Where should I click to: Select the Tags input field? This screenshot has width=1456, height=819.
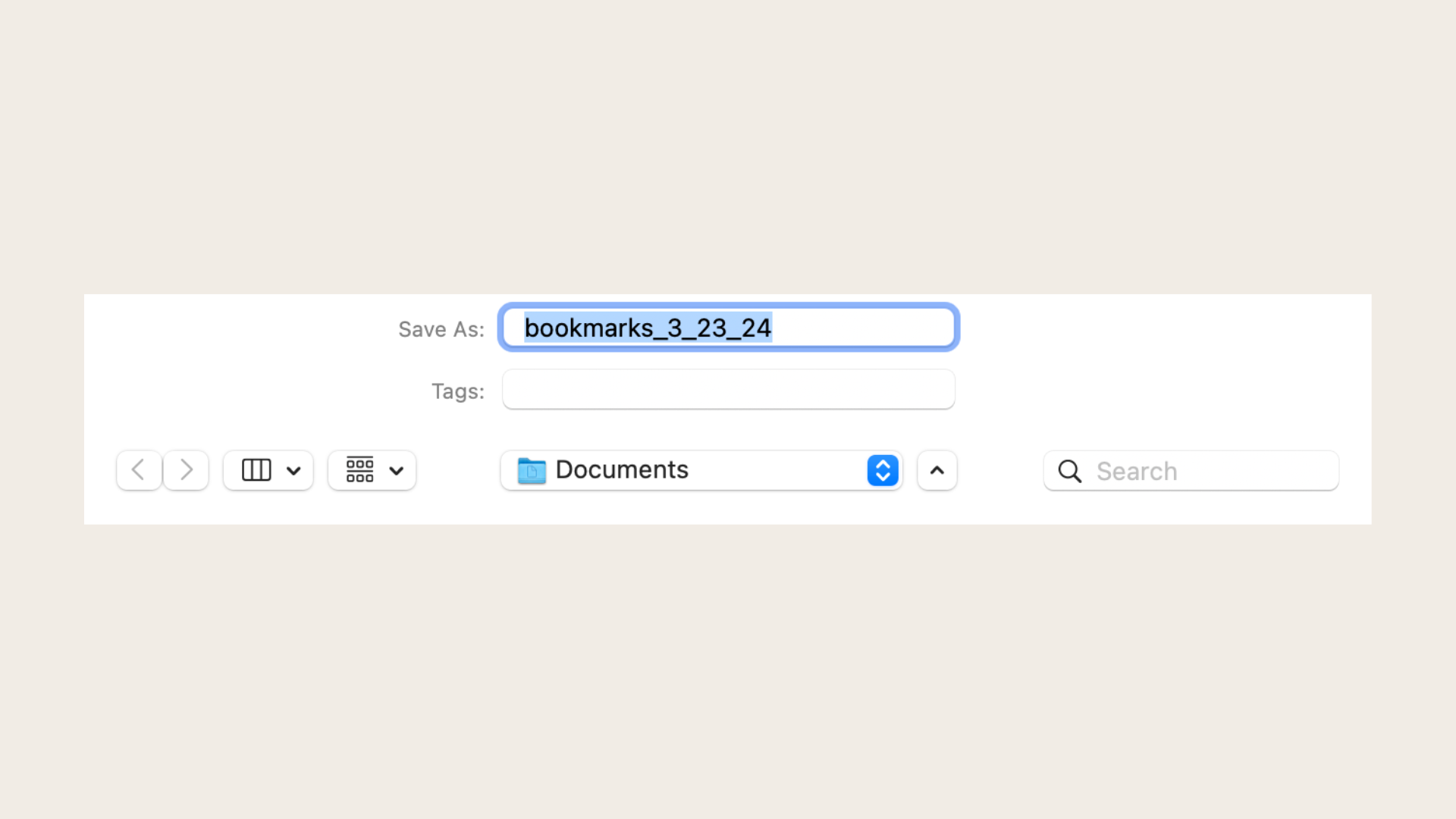728,388
